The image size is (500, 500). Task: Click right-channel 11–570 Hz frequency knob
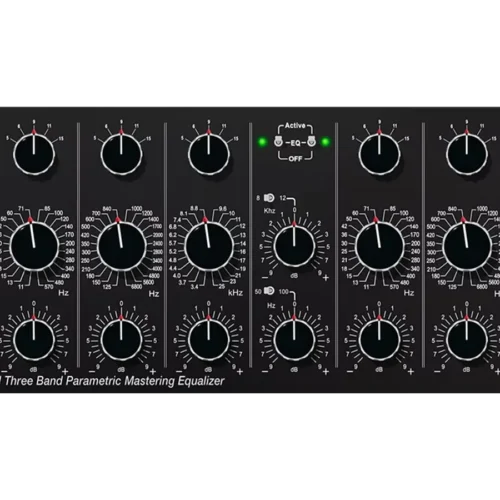[x=379, y=247]
